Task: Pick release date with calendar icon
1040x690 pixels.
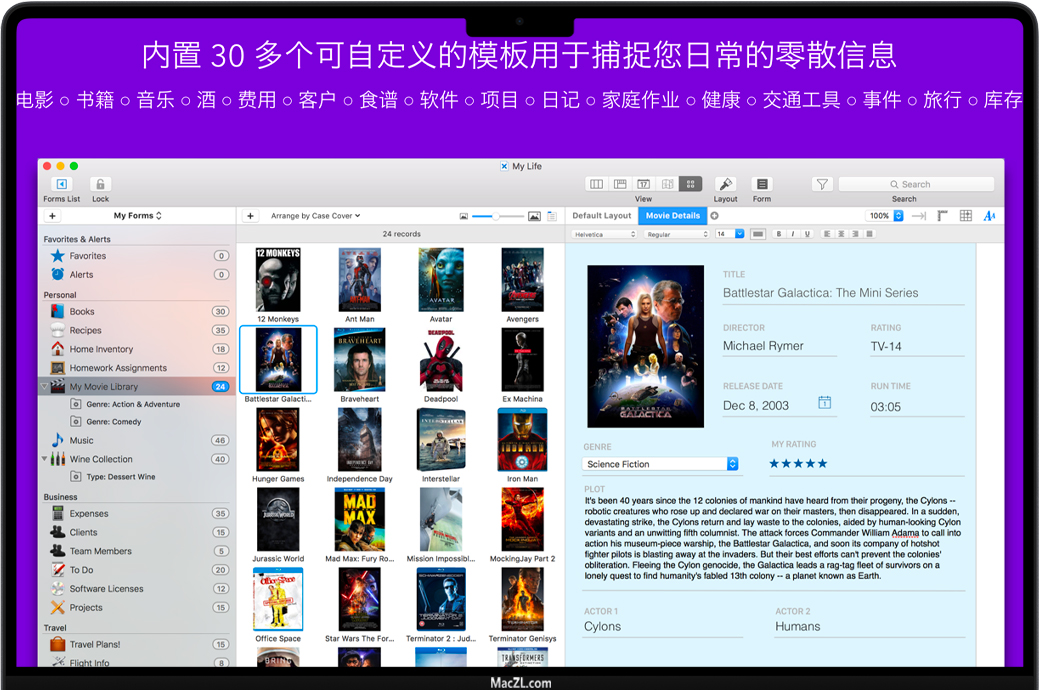Action: coord(825,403)
